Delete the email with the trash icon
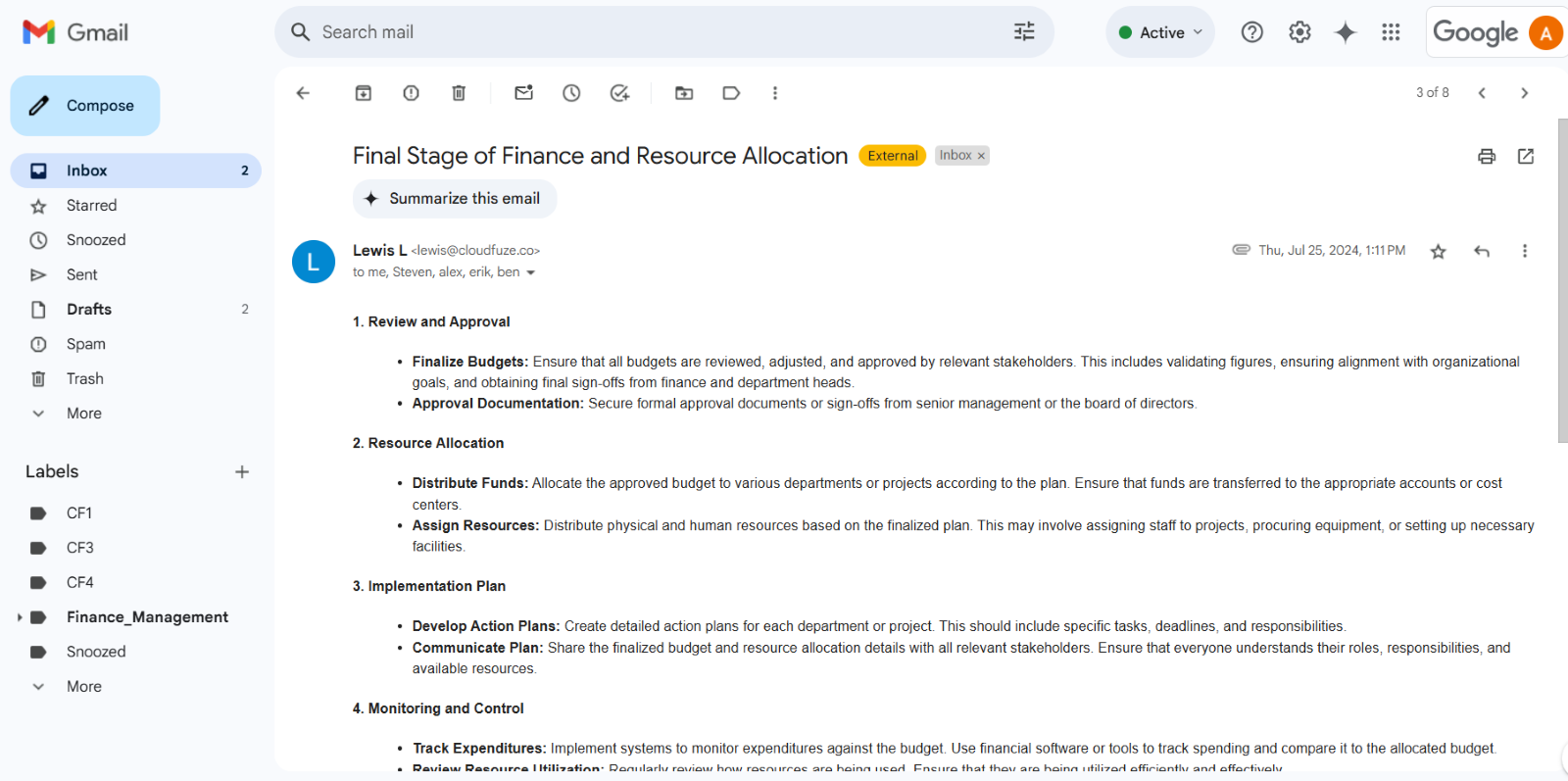This screenshot has width=1568, height=781. point(458,93)
